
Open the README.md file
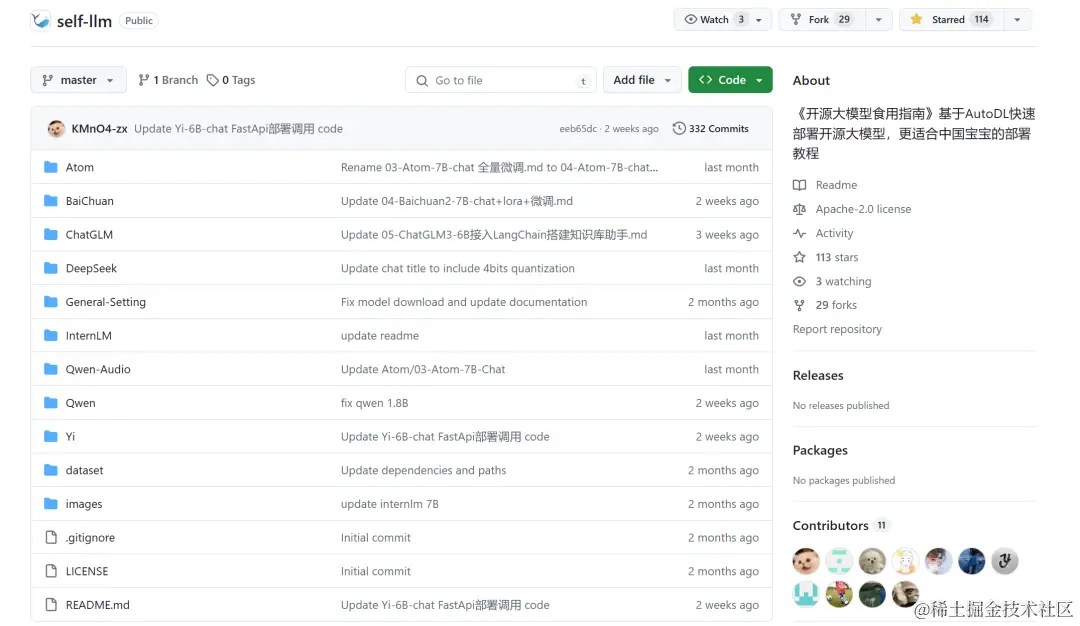tap(97, 605)
